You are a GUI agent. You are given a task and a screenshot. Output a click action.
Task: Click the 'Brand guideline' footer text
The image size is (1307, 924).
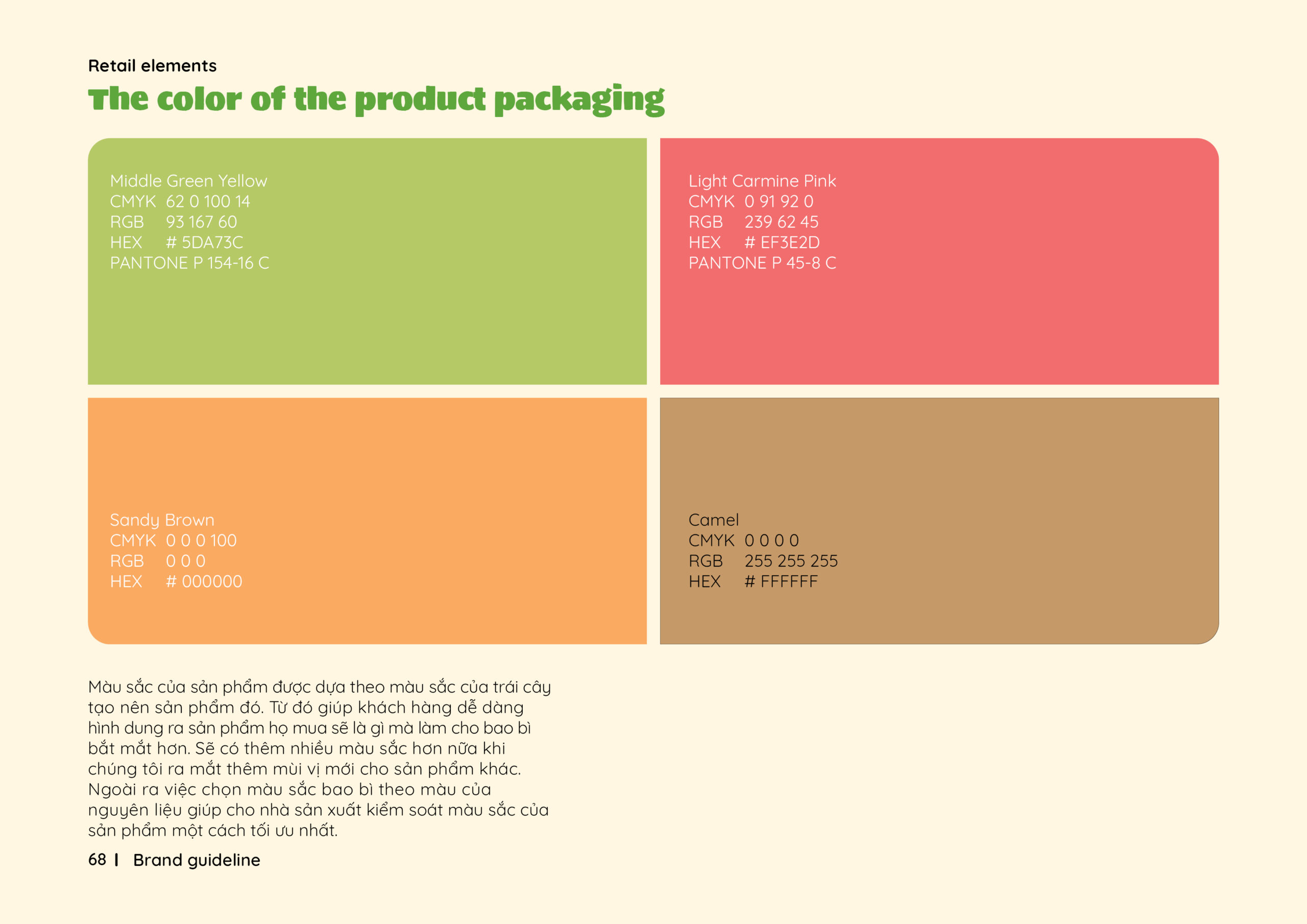(197, 860)
